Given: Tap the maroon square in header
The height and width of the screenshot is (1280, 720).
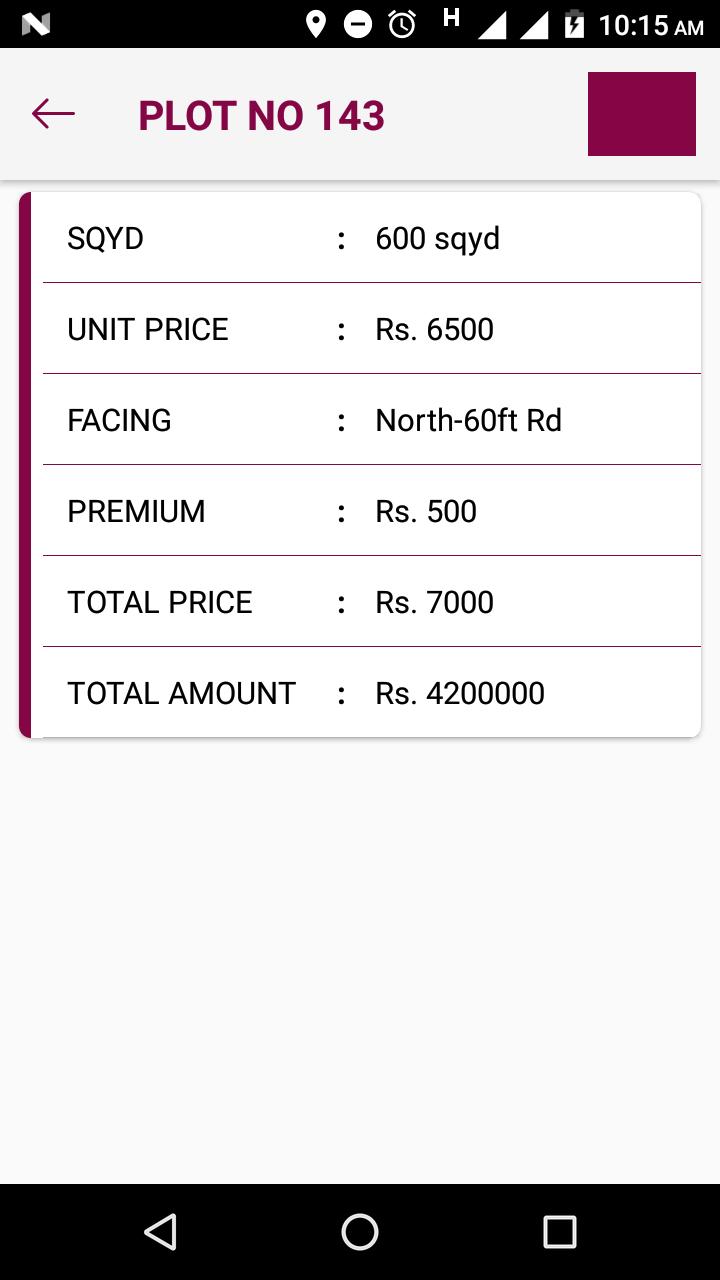Looking at the screenshot, I should click(x=642, y=114).
